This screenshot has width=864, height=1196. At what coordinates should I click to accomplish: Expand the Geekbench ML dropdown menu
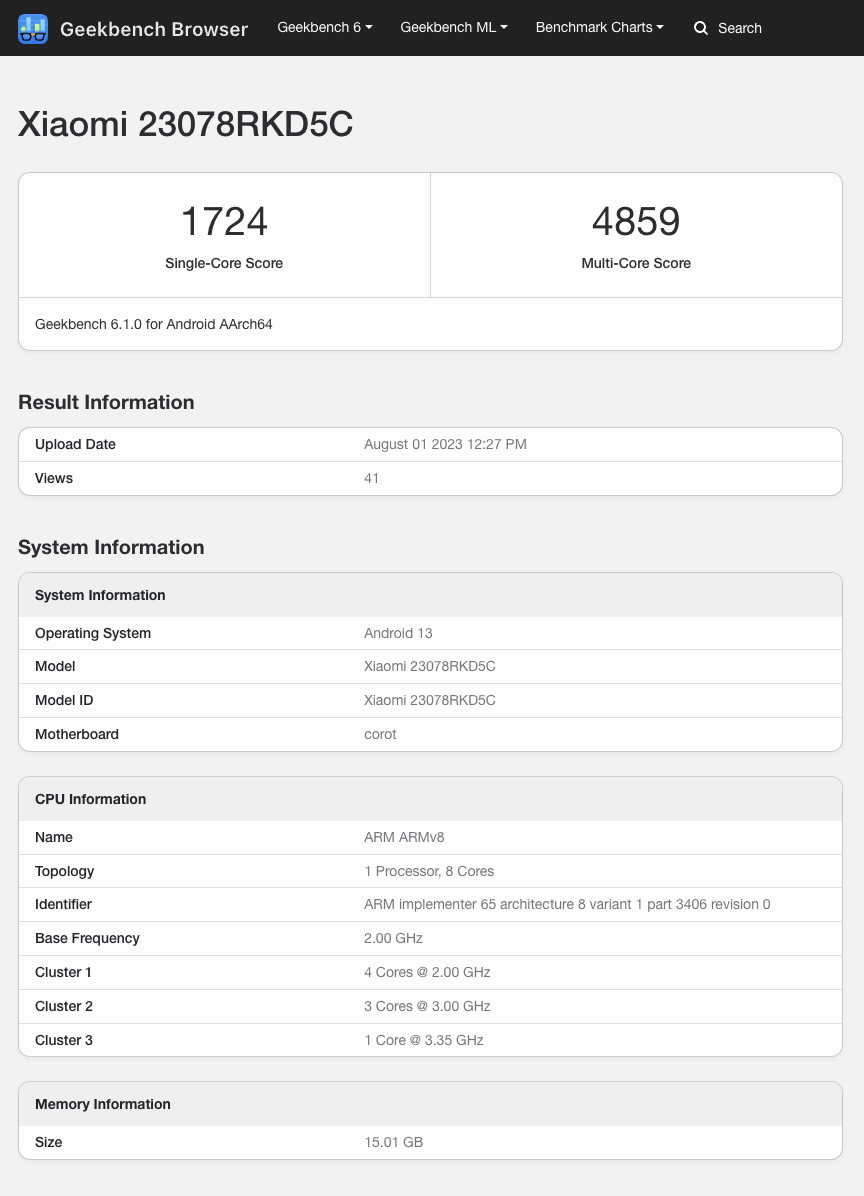[454, 27]
